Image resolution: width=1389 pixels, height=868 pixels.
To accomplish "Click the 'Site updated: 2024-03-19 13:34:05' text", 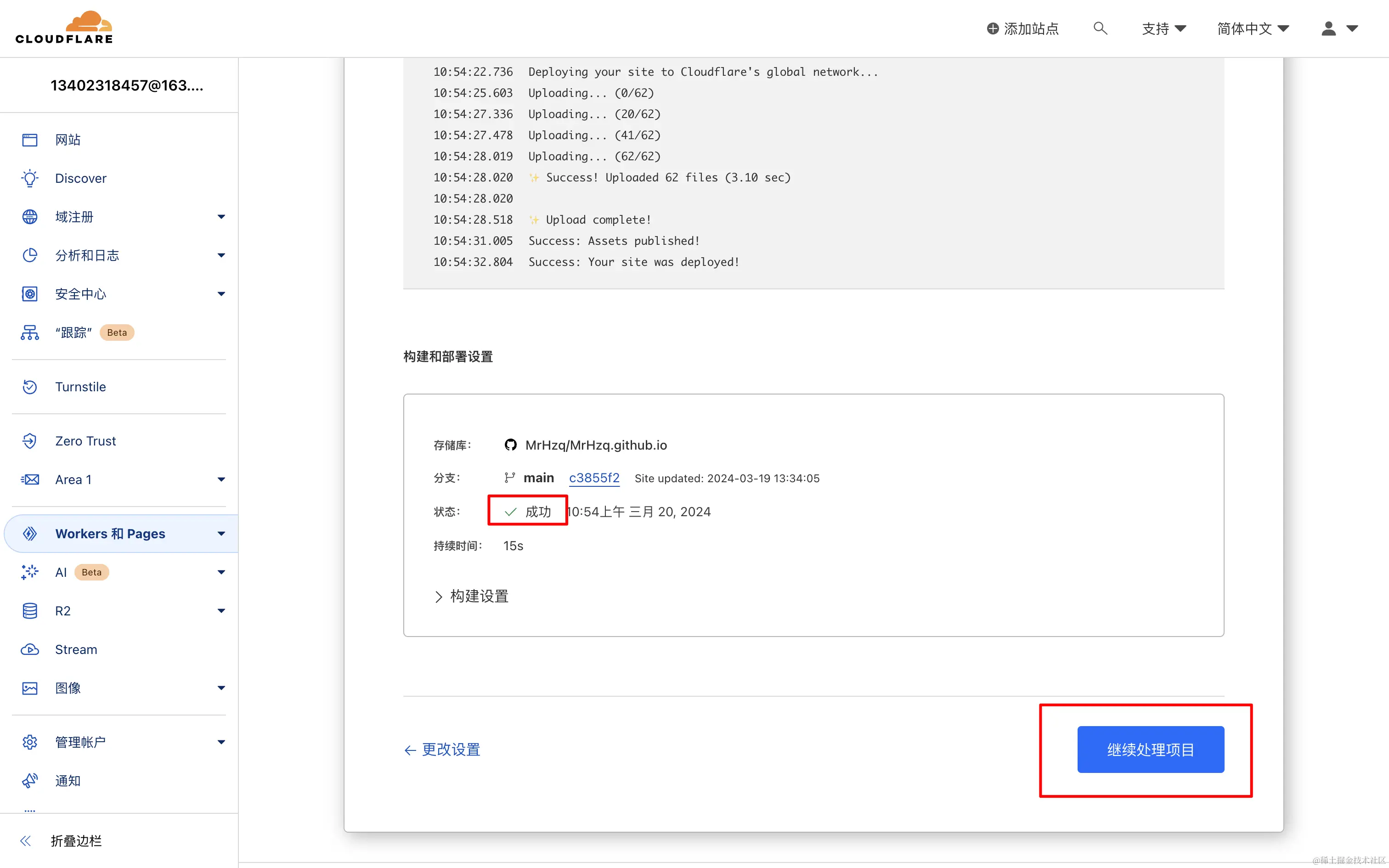I will pos(727,478).
